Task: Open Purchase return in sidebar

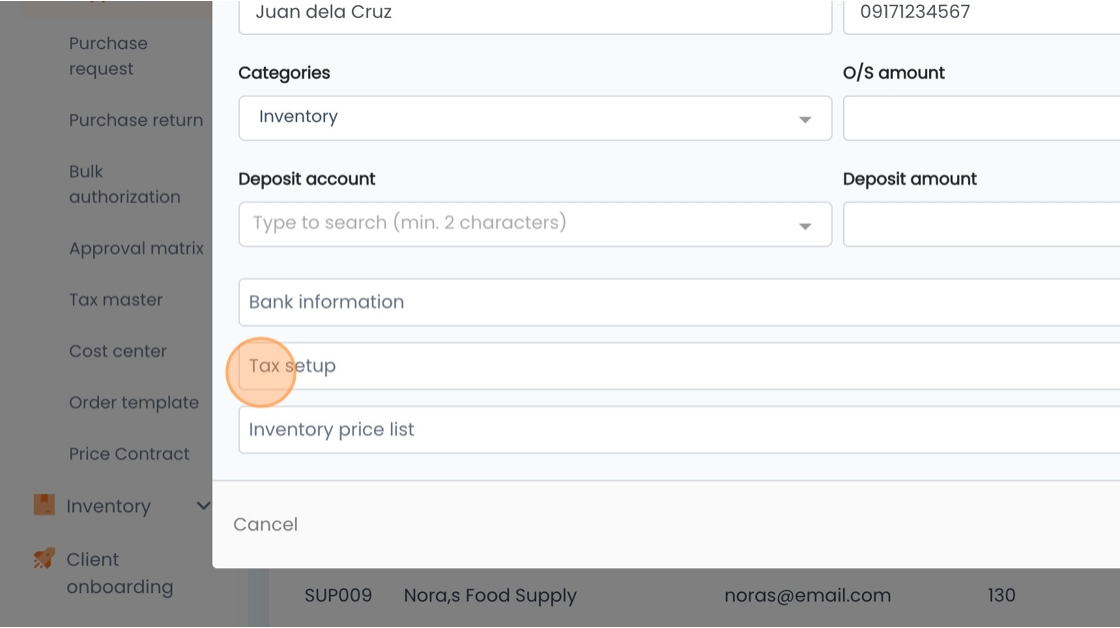Action: pos(136,120)
